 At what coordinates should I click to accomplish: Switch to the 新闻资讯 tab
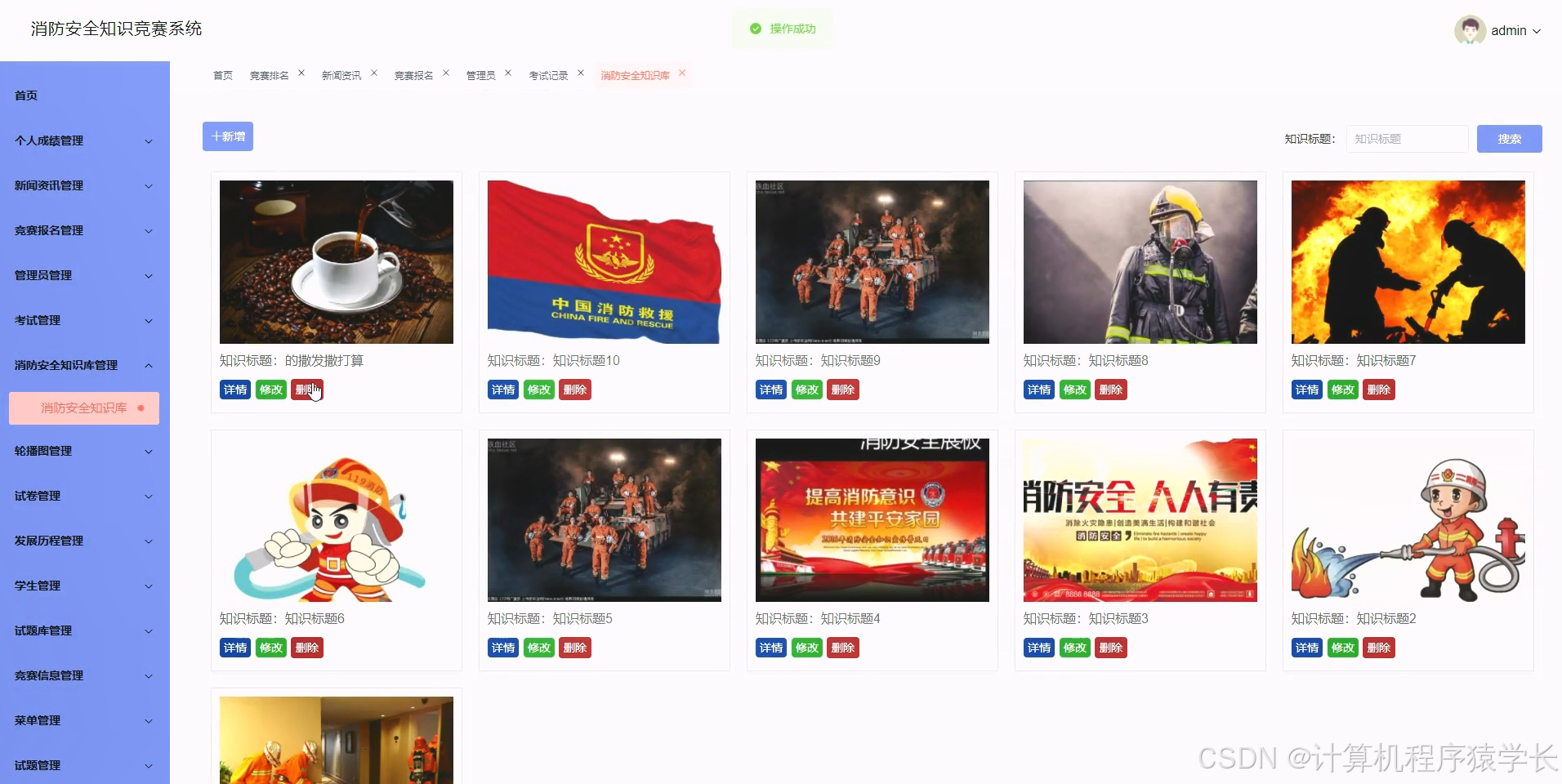(x=341, y=75)
